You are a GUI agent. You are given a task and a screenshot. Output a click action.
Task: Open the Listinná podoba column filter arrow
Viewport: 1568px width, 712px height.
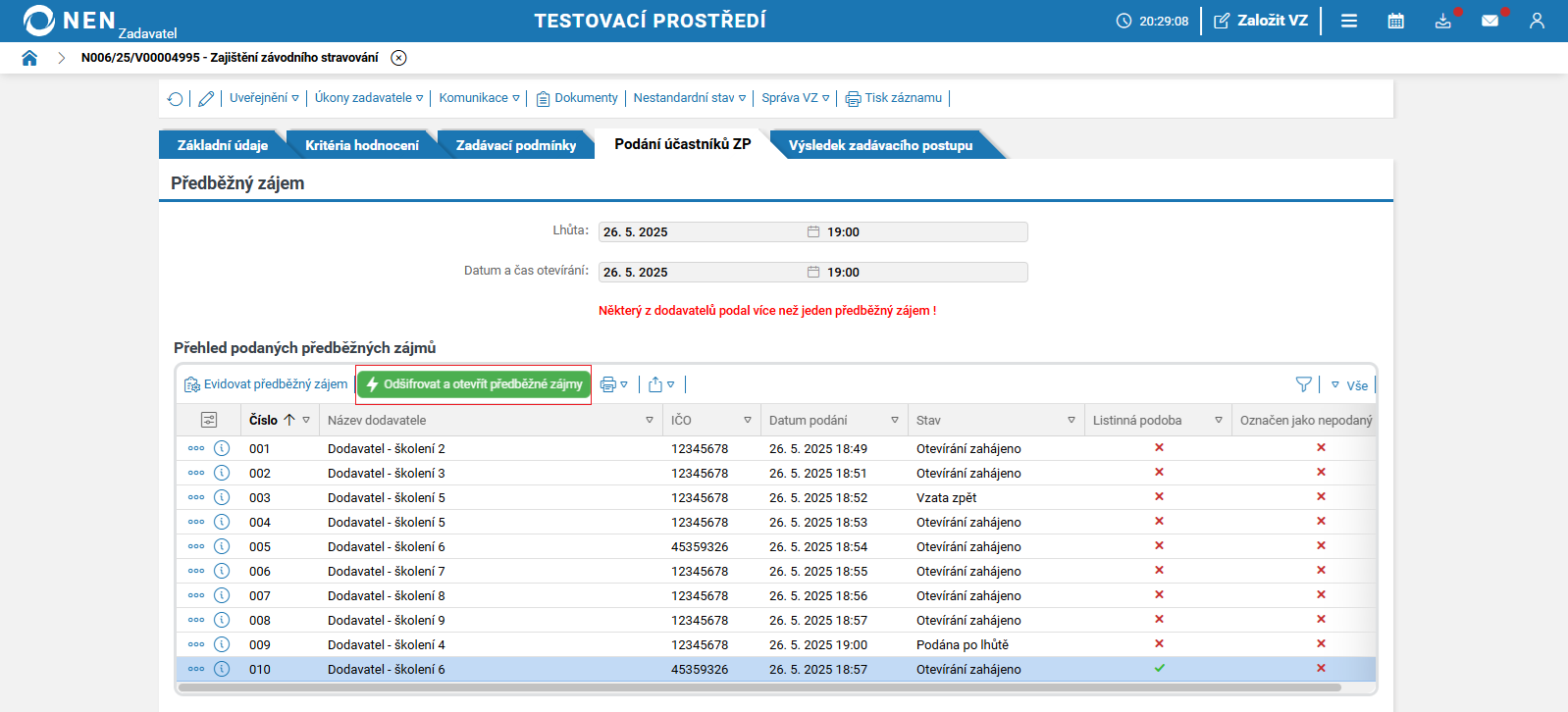(x=1219, y=420)
